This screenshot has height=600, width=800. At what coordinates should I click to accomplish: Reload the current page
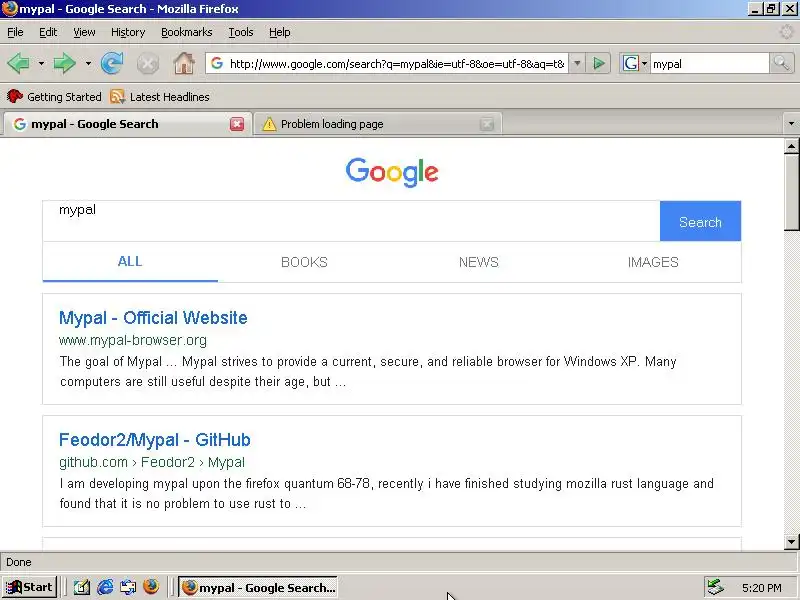[112, 64]
